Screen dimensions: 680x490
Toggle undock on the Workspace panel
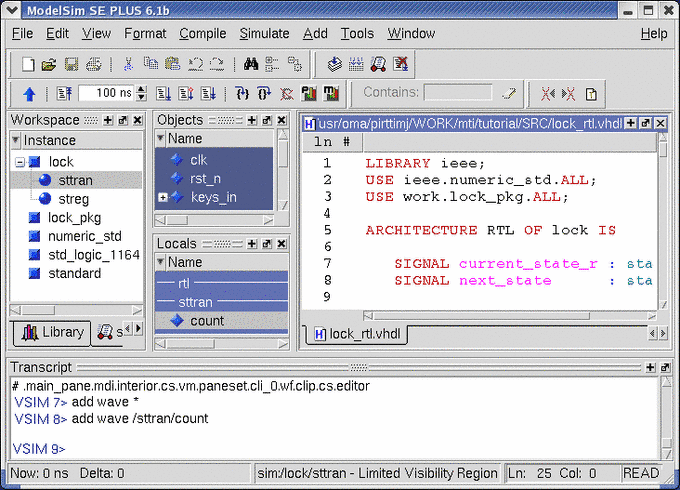click(123, 120)
